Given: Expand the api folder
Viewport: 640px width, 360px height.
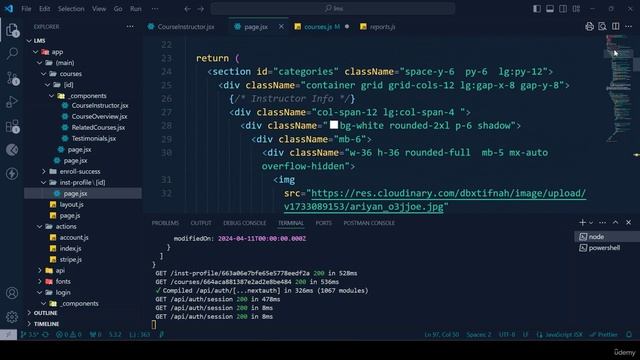Looking at the screenshot, I should (x=40, y=270).
